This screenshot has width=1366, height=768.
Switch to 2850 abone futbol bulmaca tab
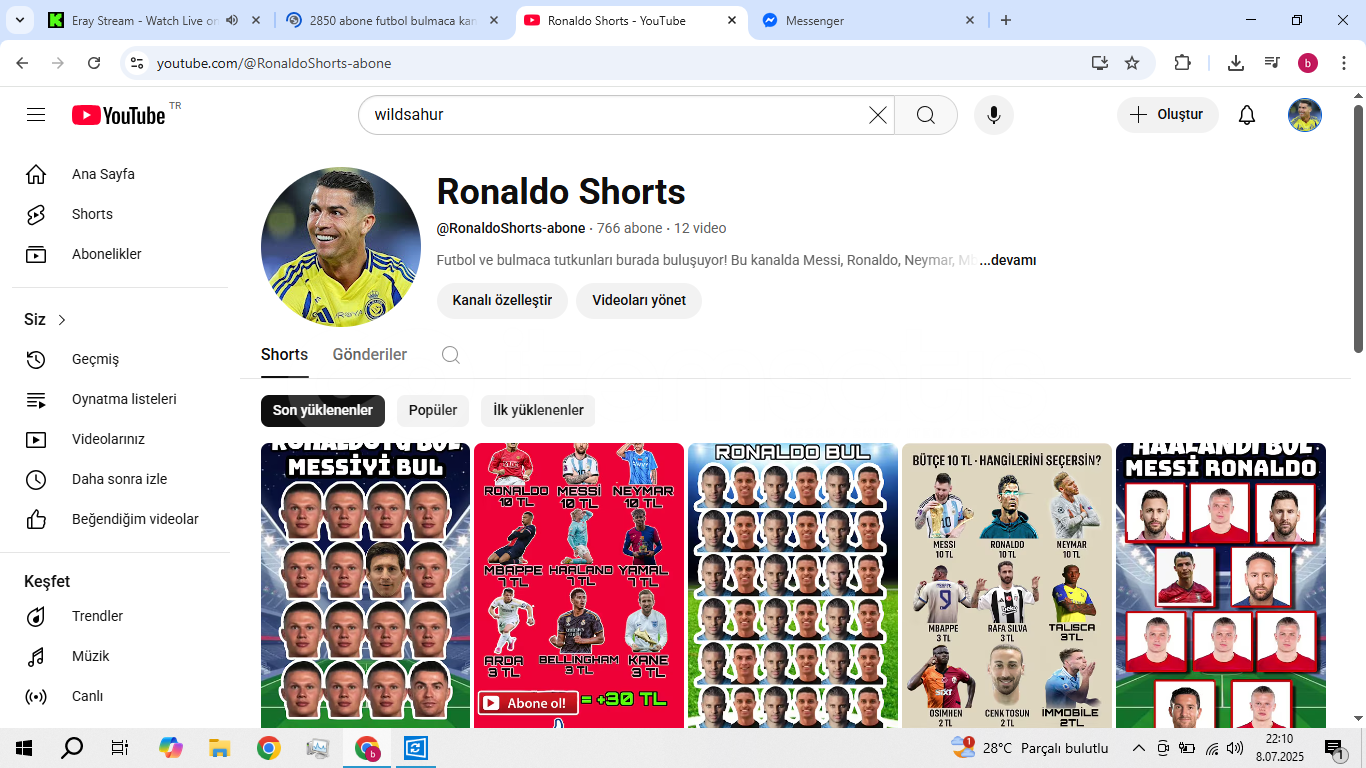click(x=392, y=20)
